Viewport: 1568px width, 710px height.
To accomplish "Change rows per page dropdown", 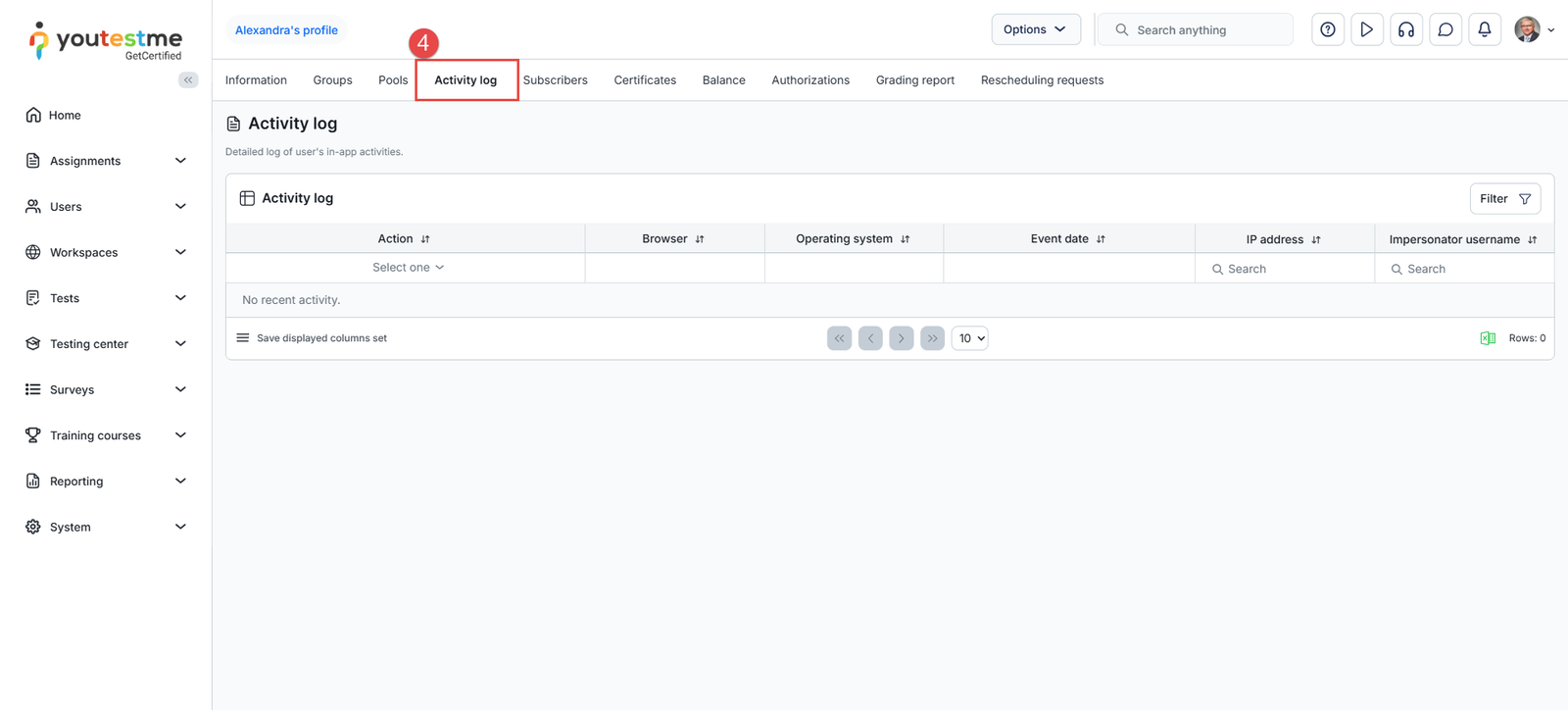I will pyautogui.click(x=969, y=338).
